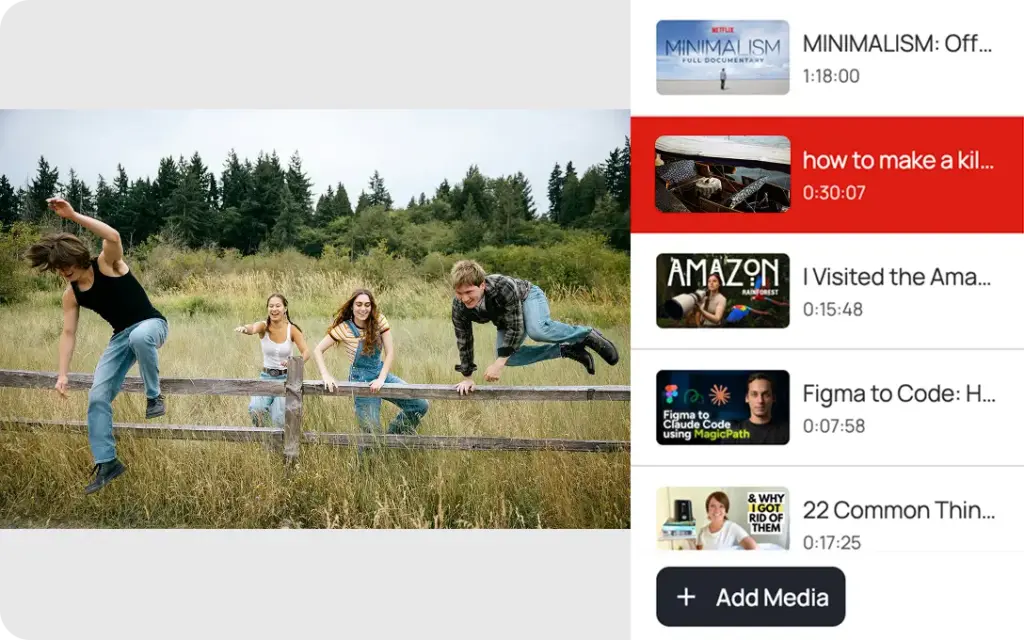Click the main video preview of friends jumping fence

pos(315,318)
